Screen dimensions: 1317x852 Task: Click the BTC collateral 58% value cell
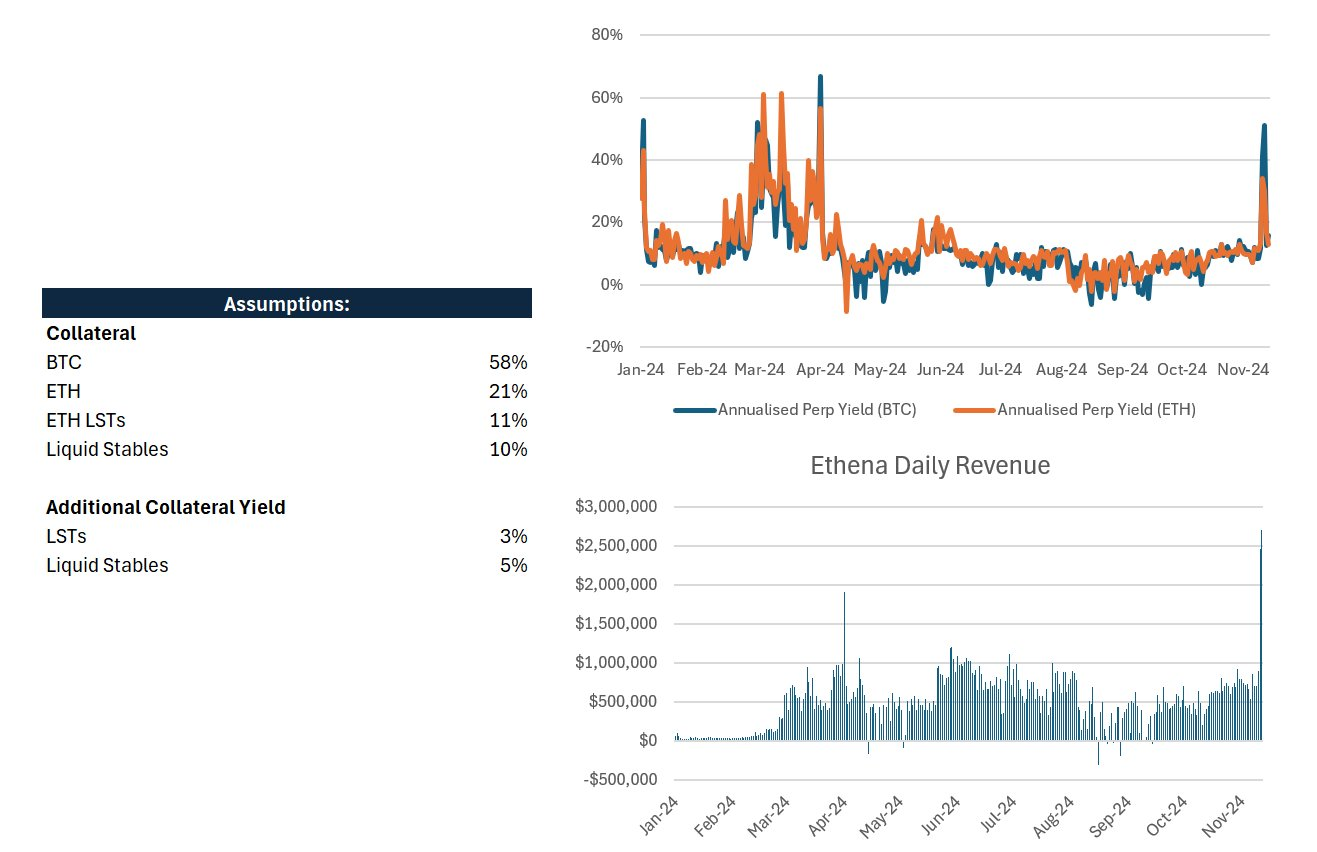(507, 362)
